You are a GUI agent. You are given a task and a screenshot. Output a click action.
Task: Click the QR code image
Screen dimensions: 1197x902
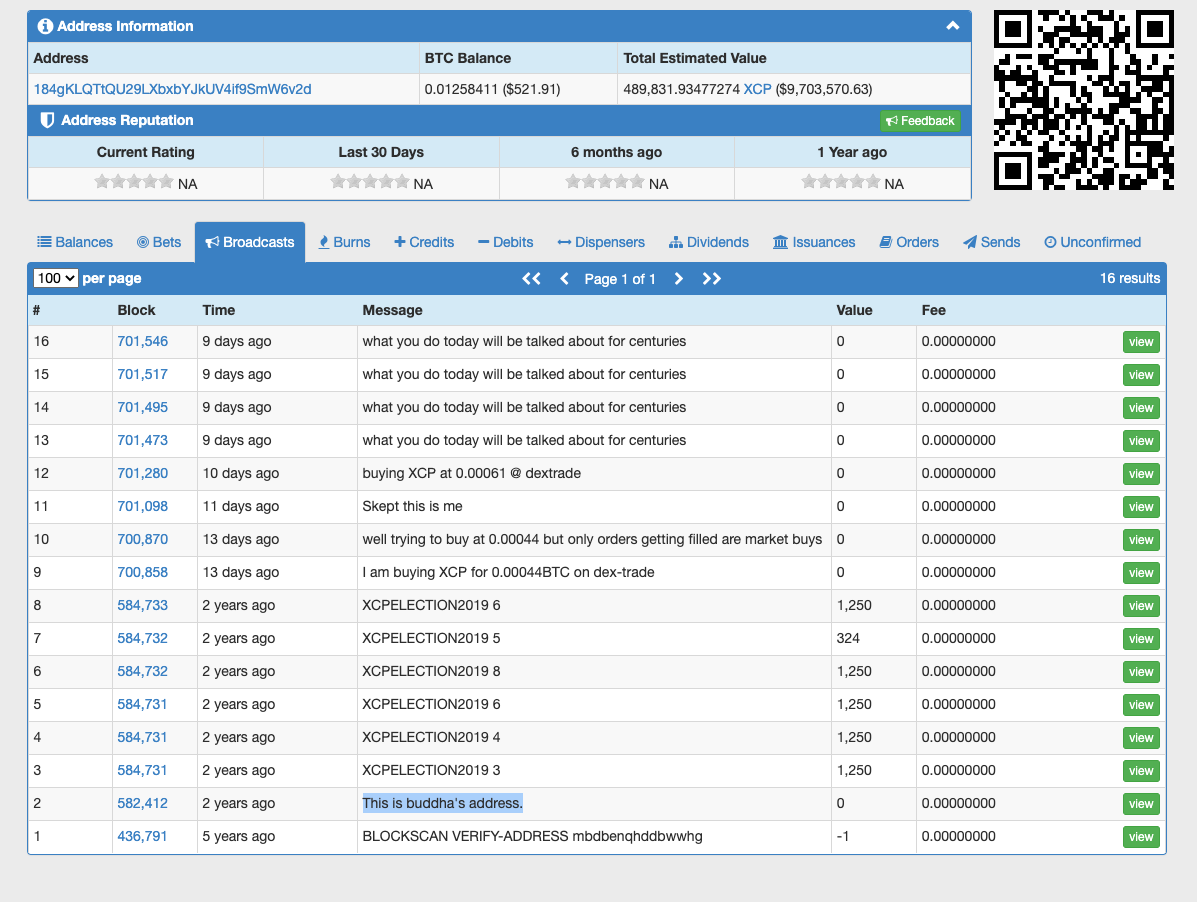pos(1083,100)
